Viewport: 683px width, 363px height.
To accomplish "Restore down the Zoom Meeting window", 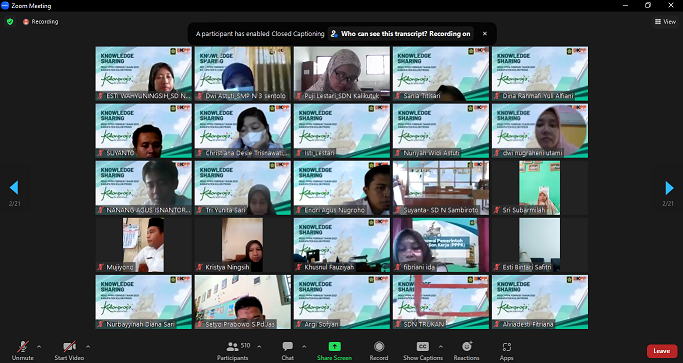I will tap(648, 5).
